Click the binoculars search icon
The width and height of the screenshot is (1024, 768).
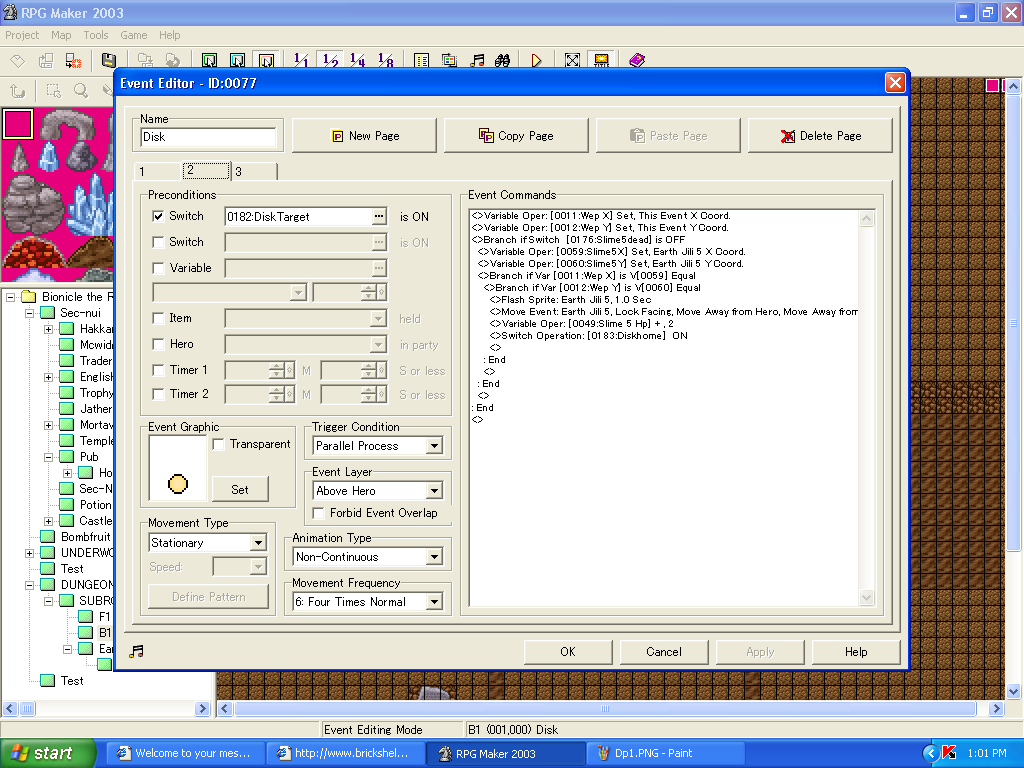[x=503, y=61]
